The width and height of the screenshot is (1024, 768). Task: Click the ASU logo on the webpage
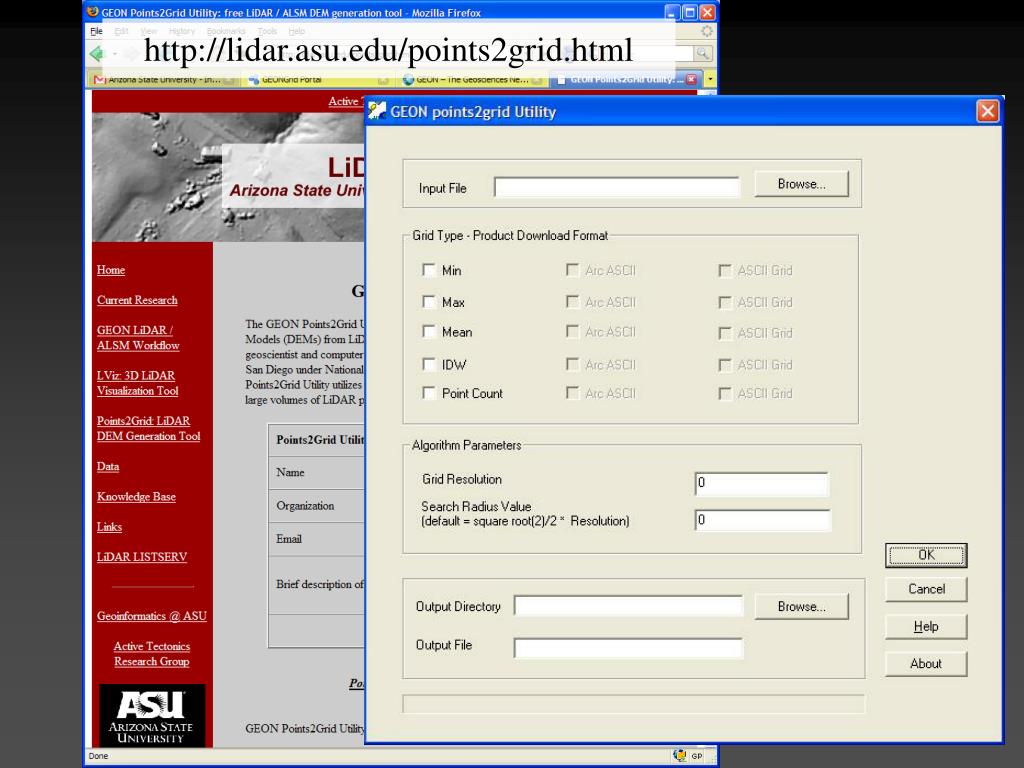(152, 716)
